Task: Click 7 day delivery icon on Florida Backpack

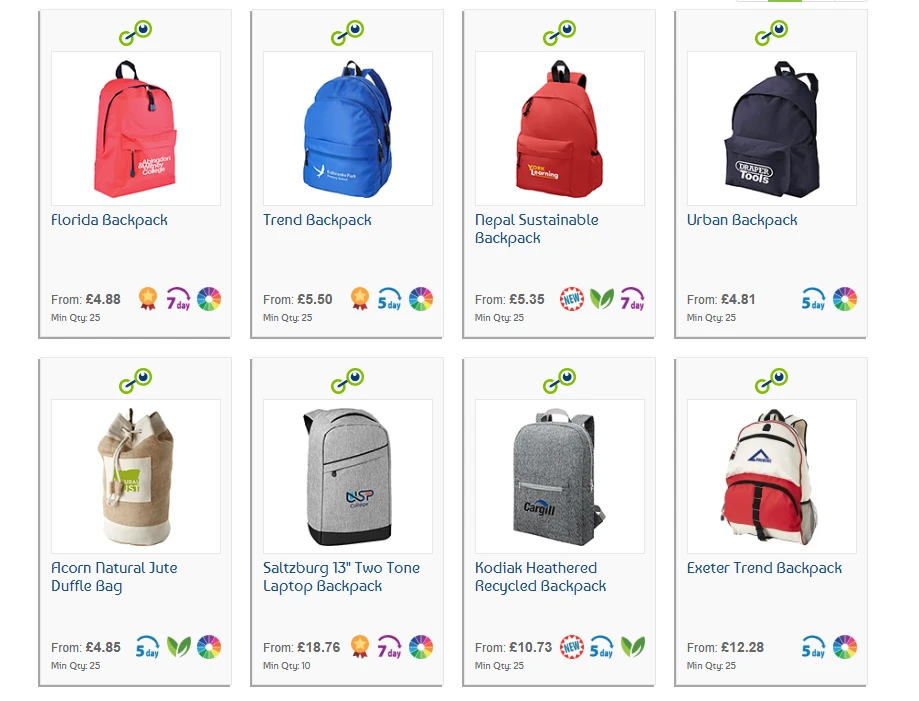Action: [x=178, y=299]
